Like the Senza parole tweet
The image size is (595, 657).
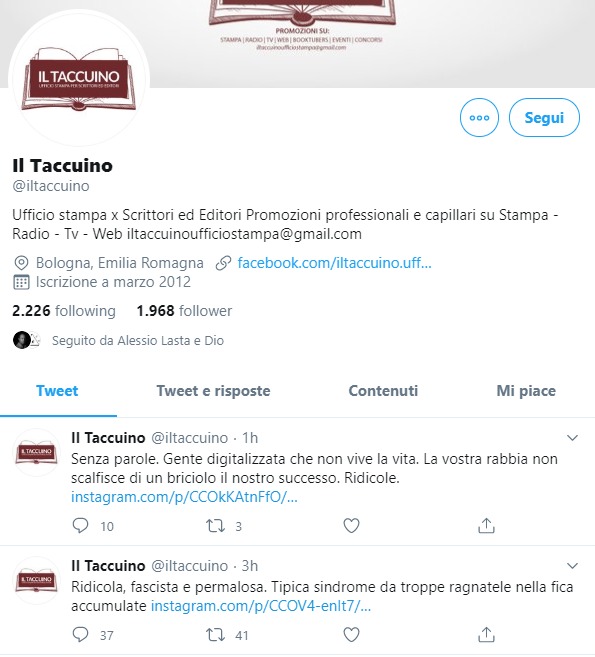click(x=351, y=525)
